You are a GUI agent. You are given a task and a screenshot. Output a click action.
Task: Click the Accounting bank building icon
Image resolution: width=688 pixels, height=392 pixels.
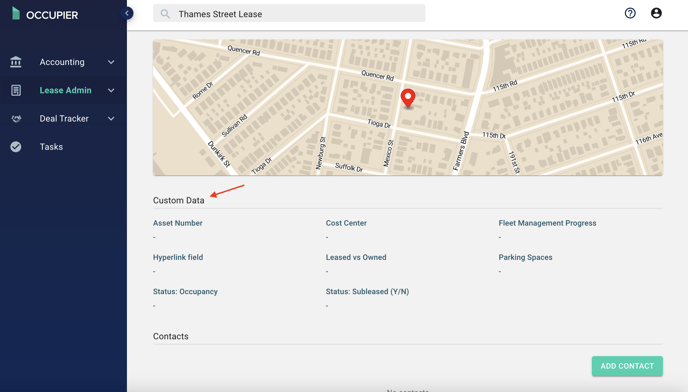click(x=16, y=62)
